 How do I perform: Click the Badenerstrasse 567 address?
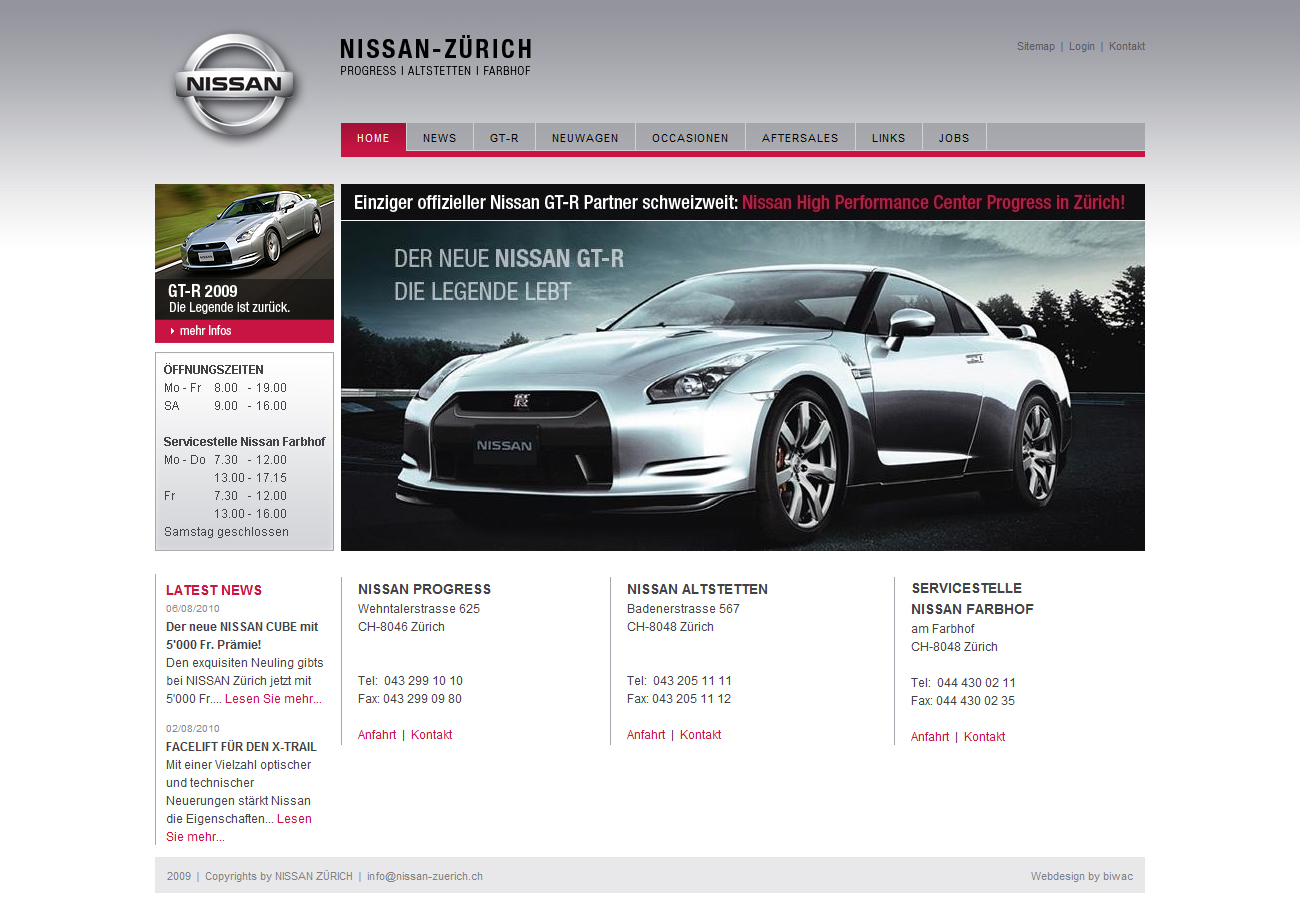[x=683, y=609]
